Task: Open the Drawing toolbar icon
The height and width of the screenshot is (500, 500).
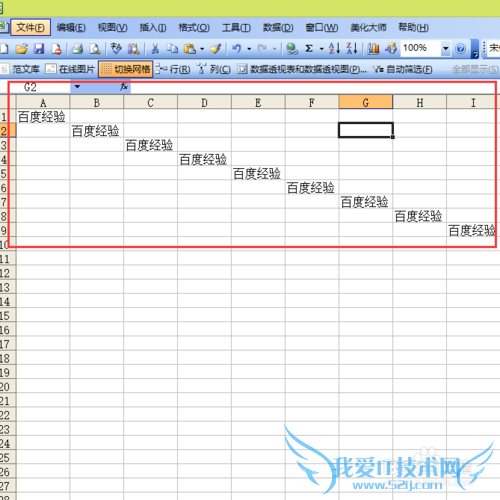Action: coord(391,49)
